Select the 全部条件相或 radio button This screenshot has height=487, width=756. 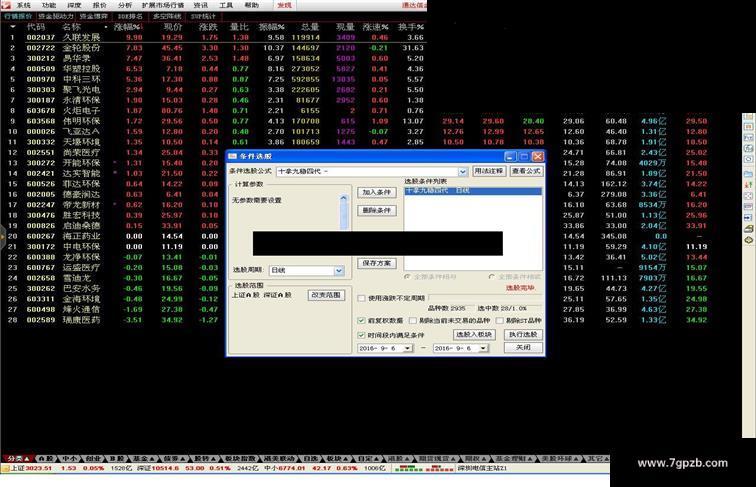(x=491, y=277)
